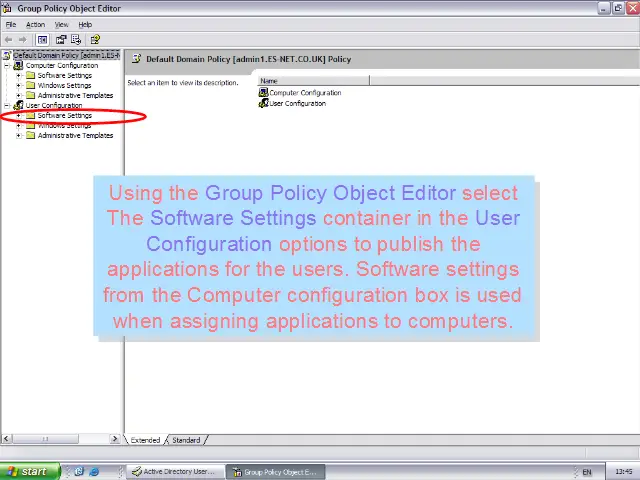
Task: Expand Software Settings under User Configuration
Action: coord(18,116)
